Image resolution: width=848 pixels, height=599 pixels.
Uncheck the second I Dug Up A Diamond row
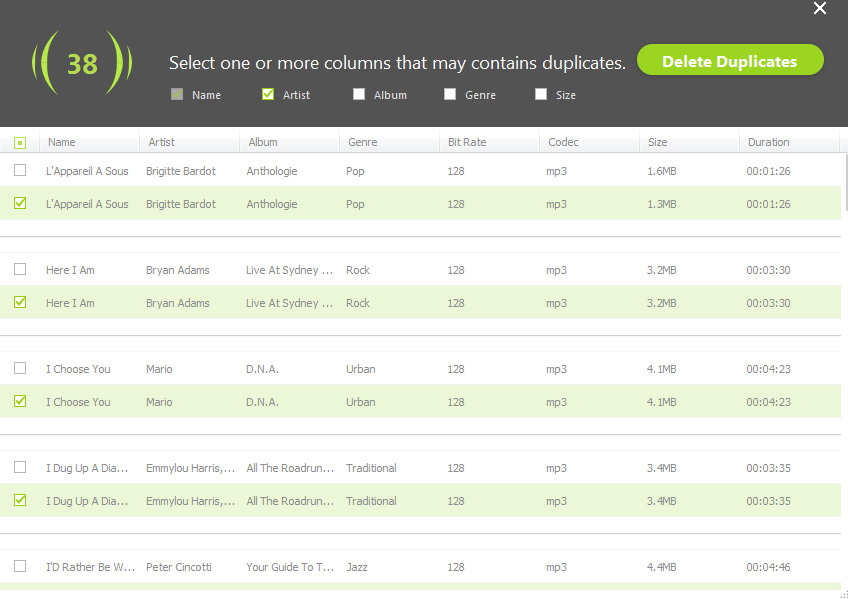(20, 500)
